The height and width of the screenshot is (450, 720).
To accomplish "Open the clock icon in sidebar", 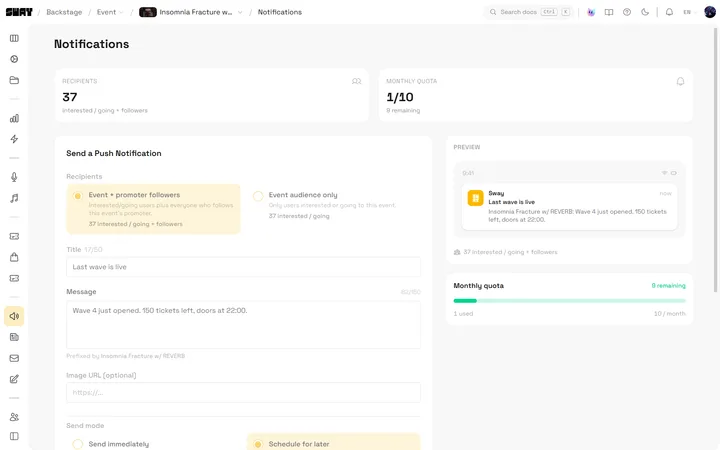I will click(x=14, y=59).
